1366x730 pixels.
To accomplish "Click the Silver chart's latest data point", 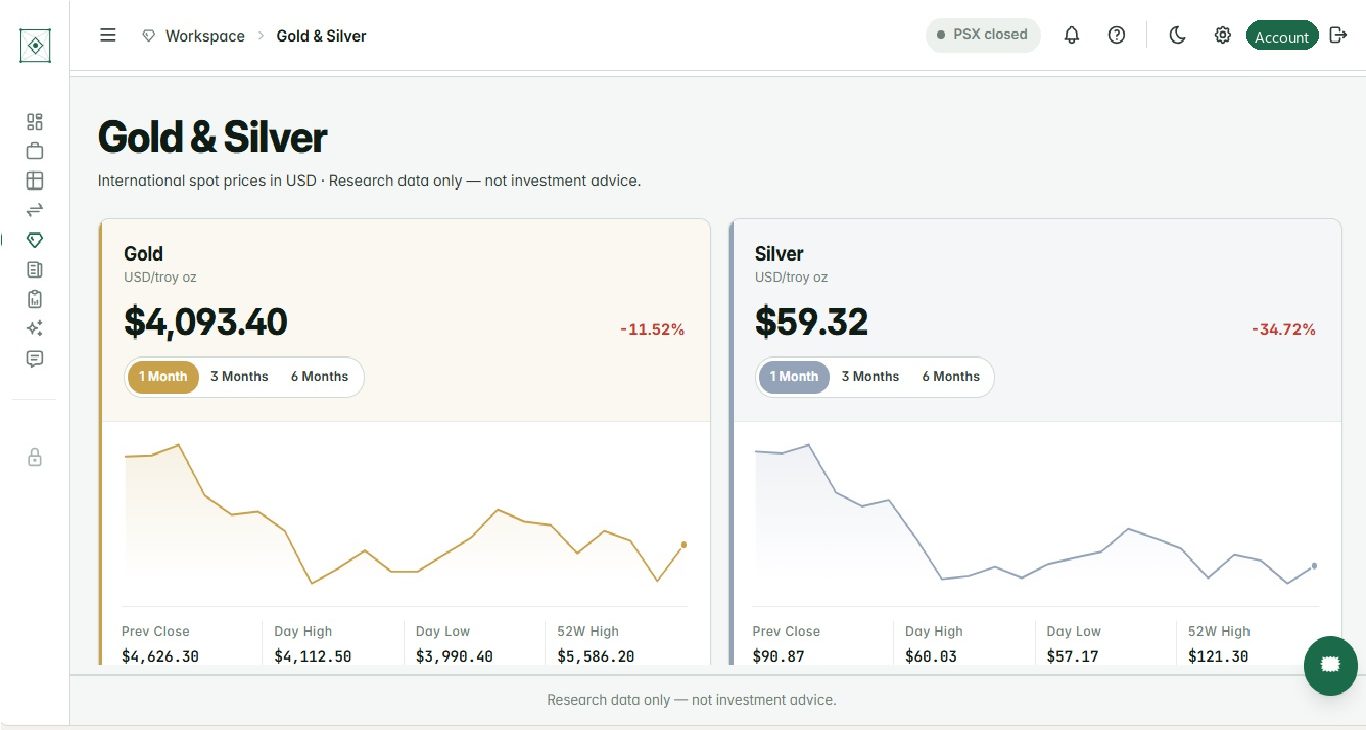I will tap(1314, 566).
